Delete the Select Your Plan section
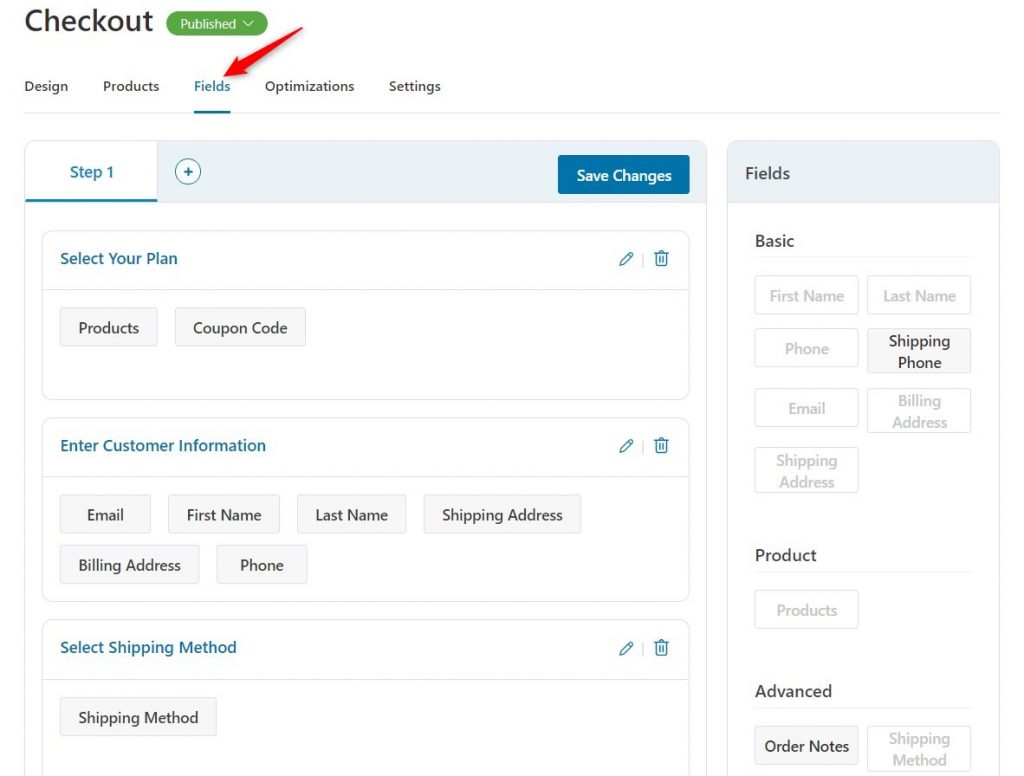The width and height of the screenshot is (1024, 776). (x=661, y=259)
